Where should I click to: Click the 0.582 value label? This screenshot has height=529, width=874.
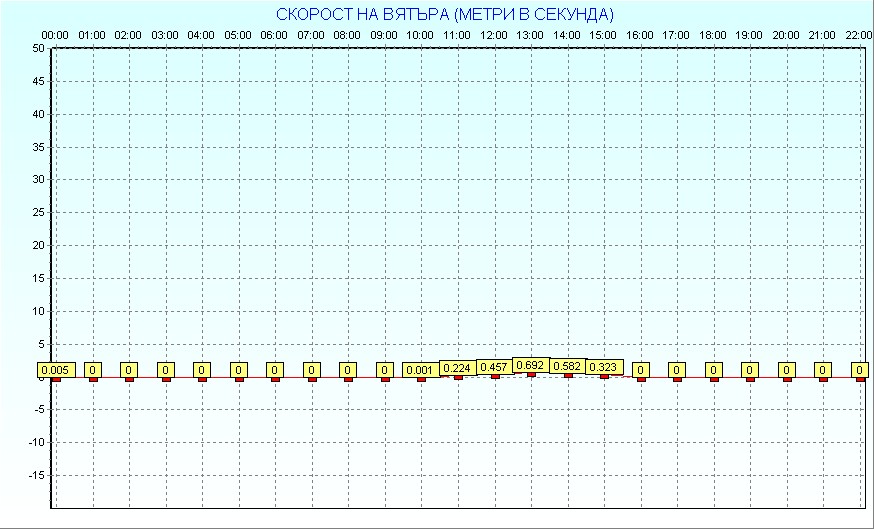pyautogui.click(x=567, y=366)
